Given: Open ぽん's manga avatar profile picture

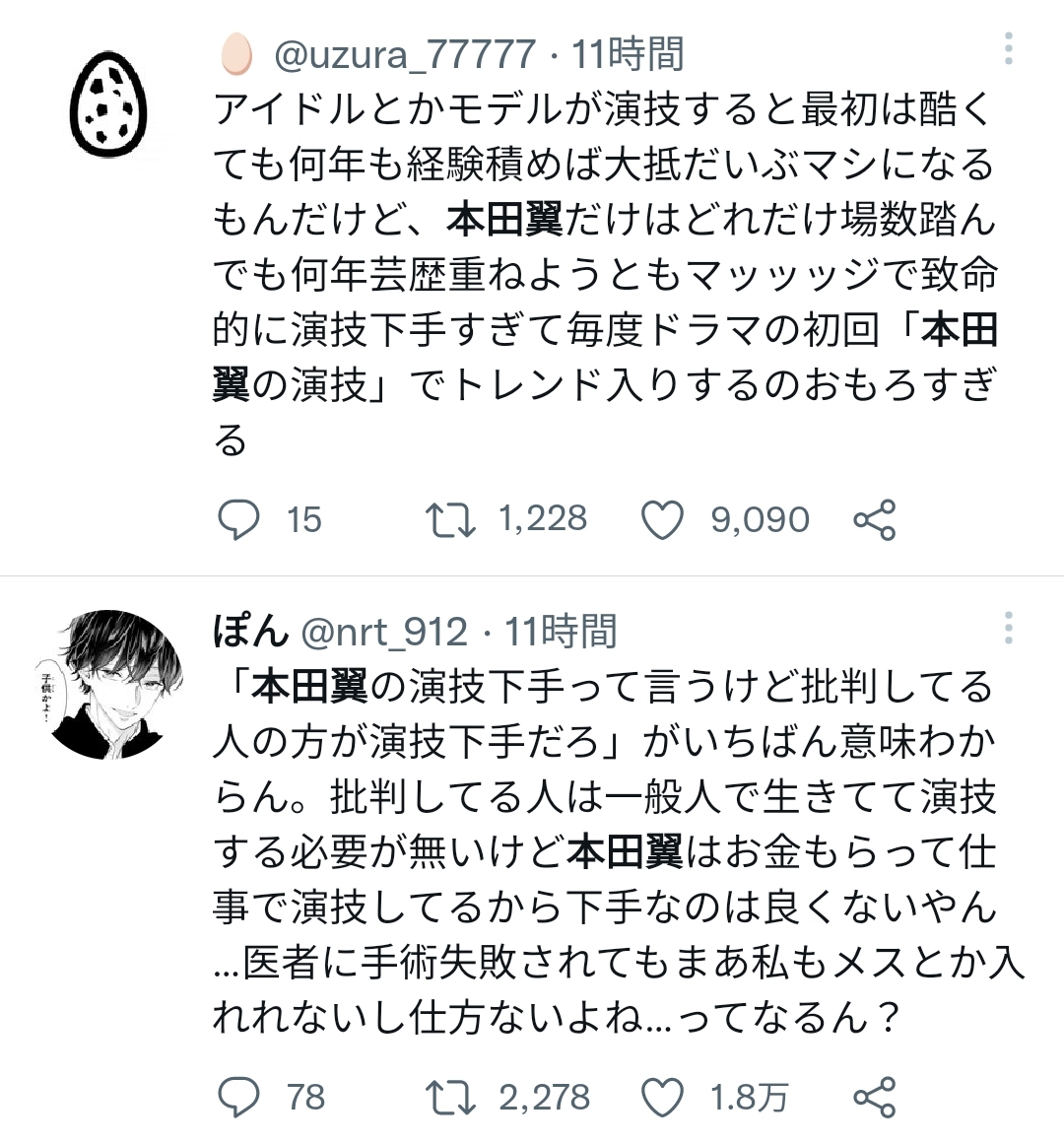Looking at the screenshot, I should [x=108, y=685].
